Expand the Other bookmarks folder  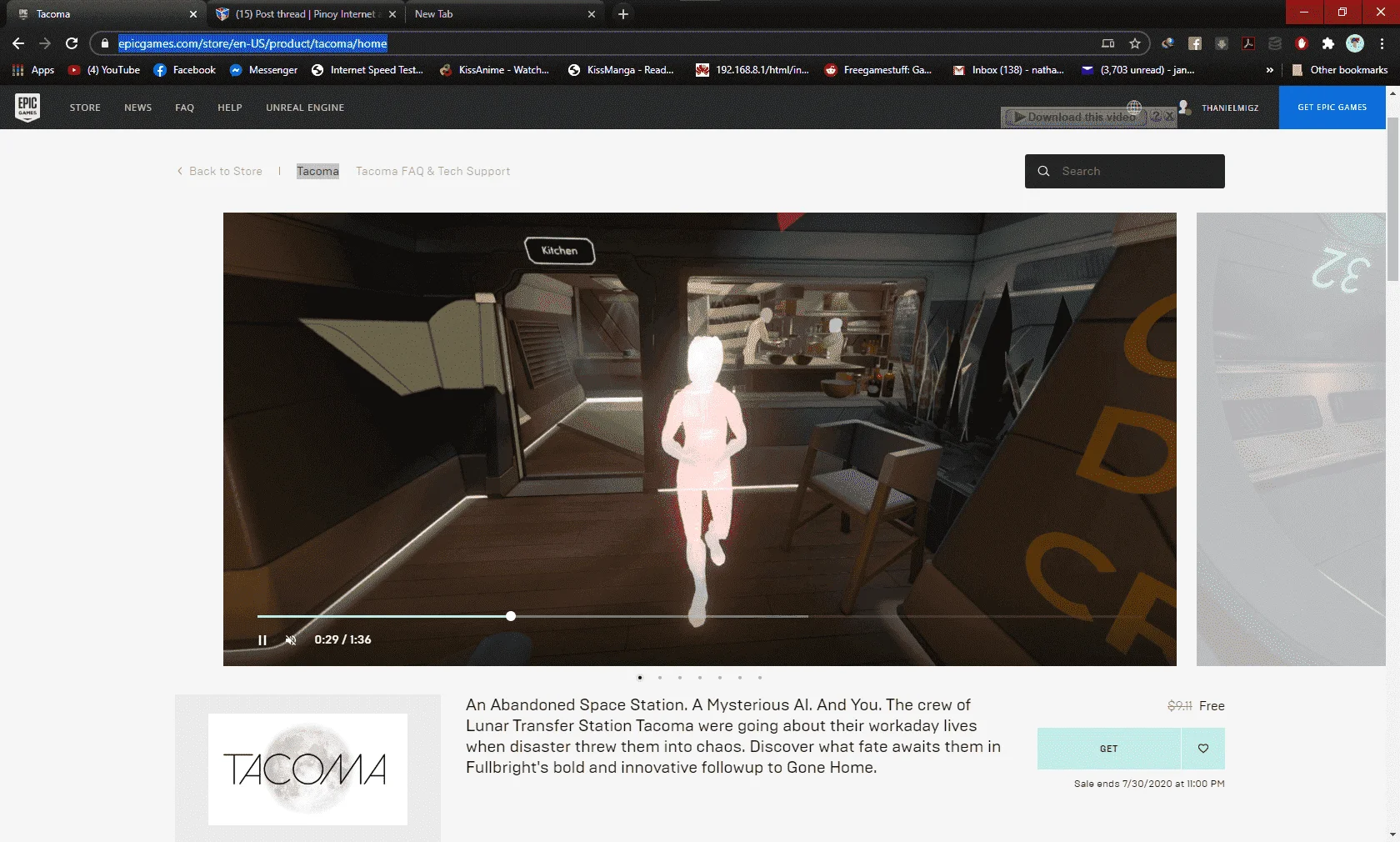(1339, 70)
